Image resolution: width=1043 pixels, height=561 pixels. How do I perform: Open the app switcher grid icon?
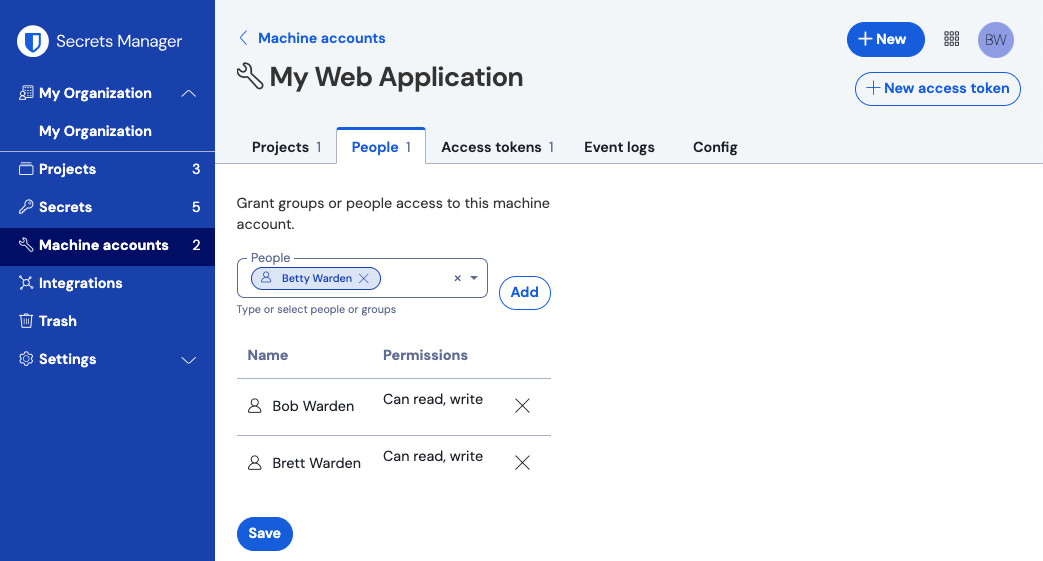point(951,39)
